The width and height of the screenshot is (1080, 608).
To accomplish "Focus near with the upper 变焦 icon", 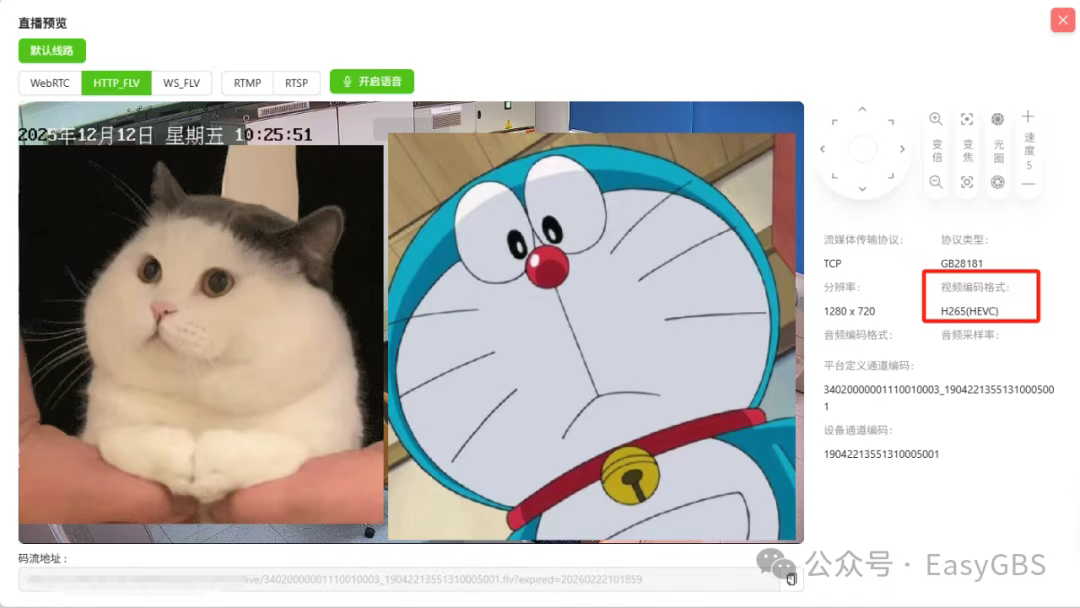I will point(967,119).
